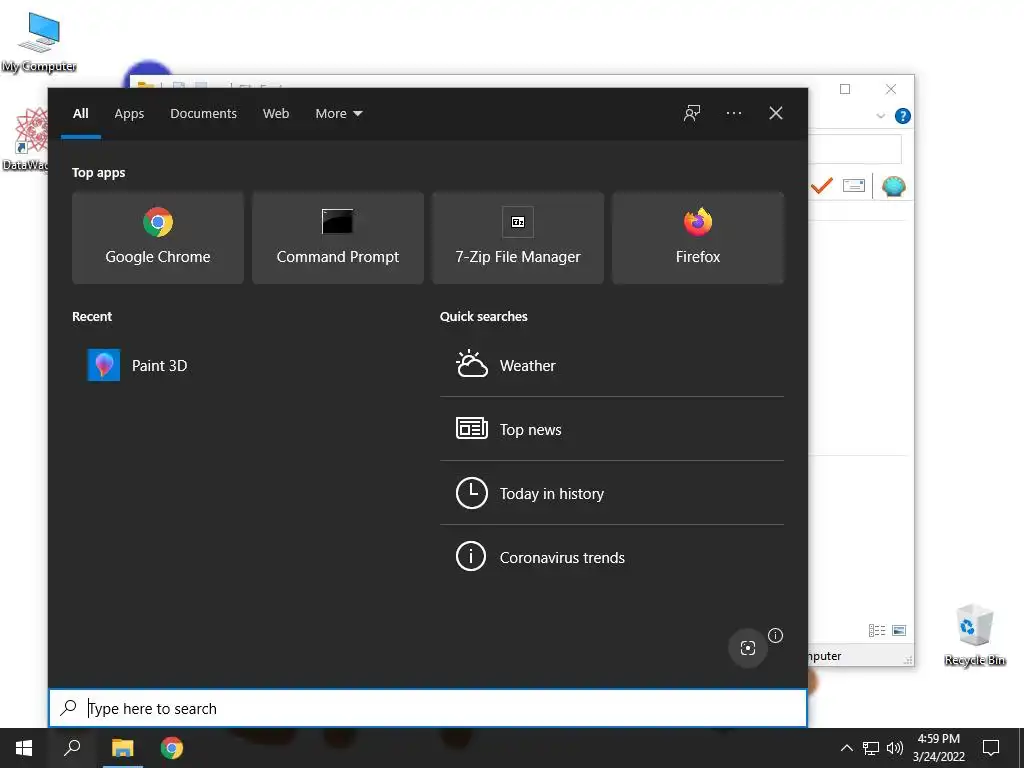The image size is (1024, 768).
Task: Open Chrome from the taskbar
Action: pyautogui.click(x=172, y=748)
